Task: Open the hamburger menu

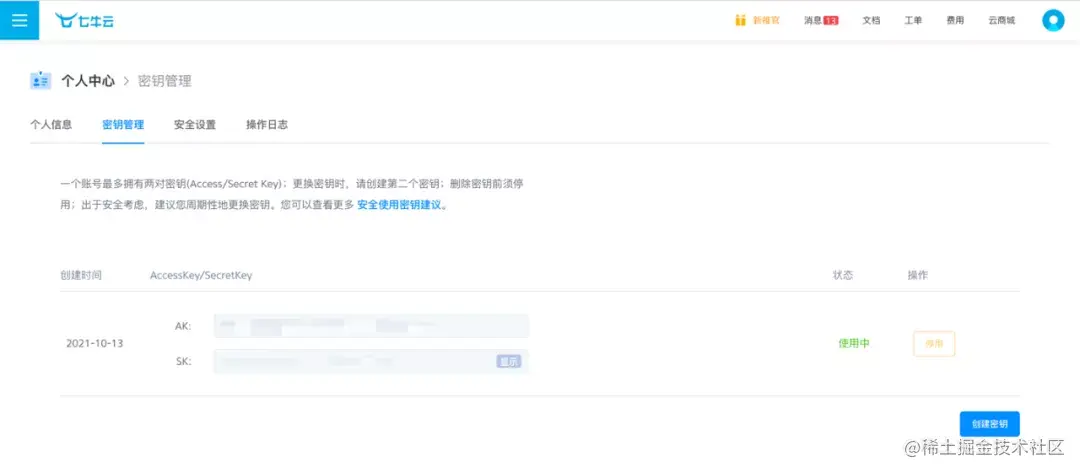Action: pyautogui.click(x=19, y=20)
